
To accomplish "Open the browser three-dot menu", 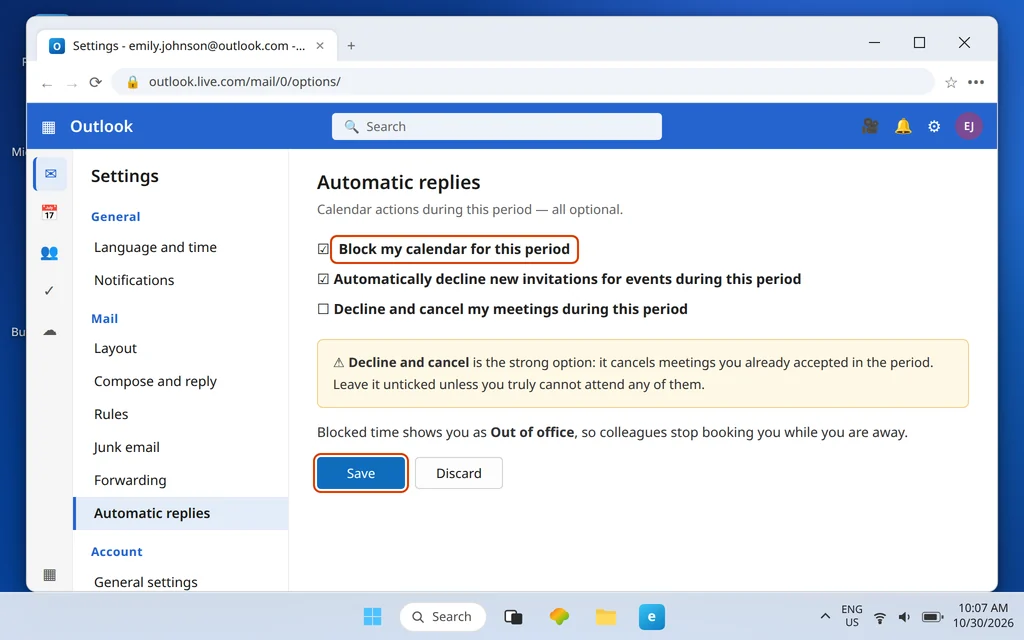I will (x=976, y=82).
